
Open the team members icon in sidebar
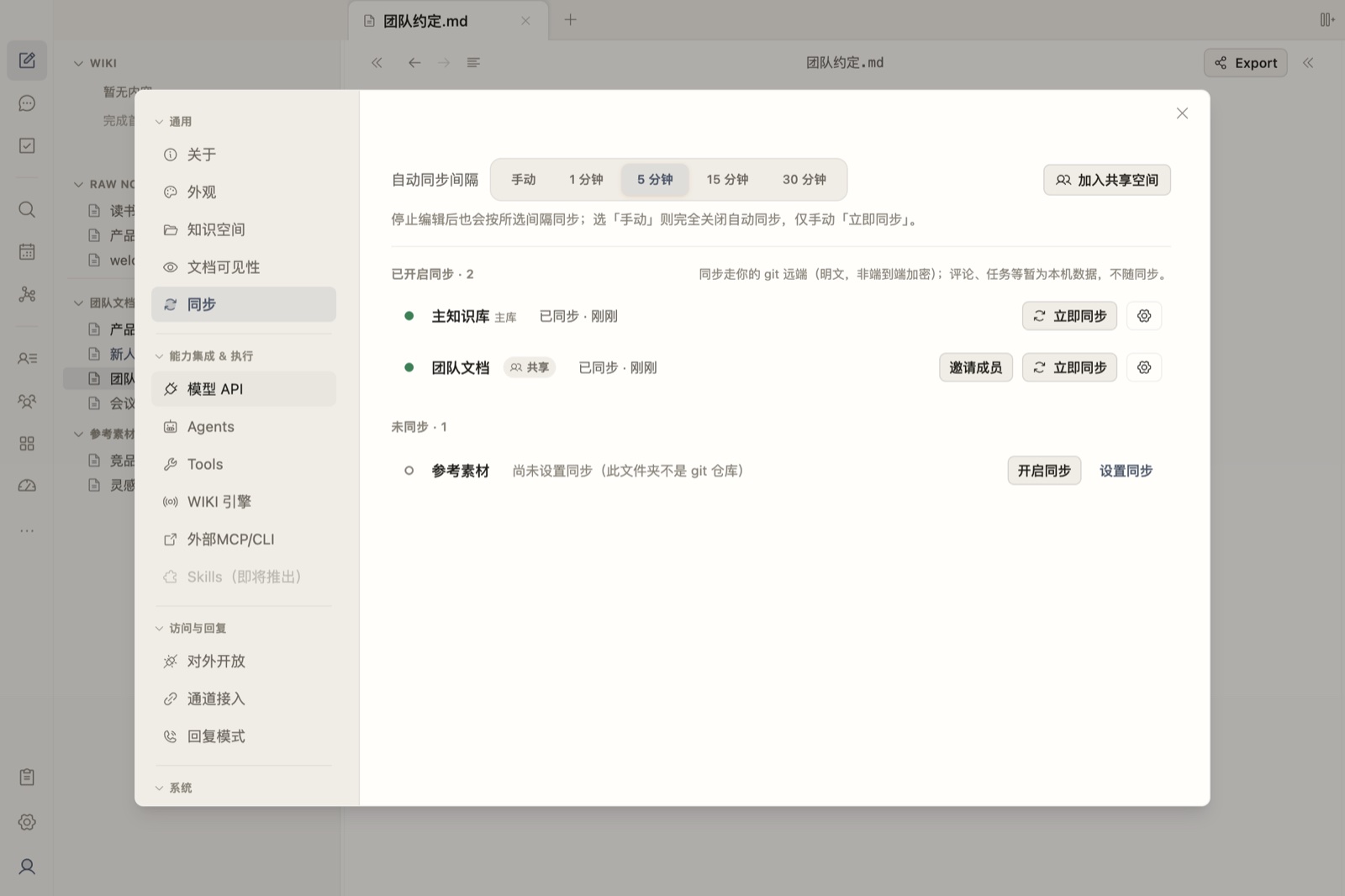tap(27, 401)
